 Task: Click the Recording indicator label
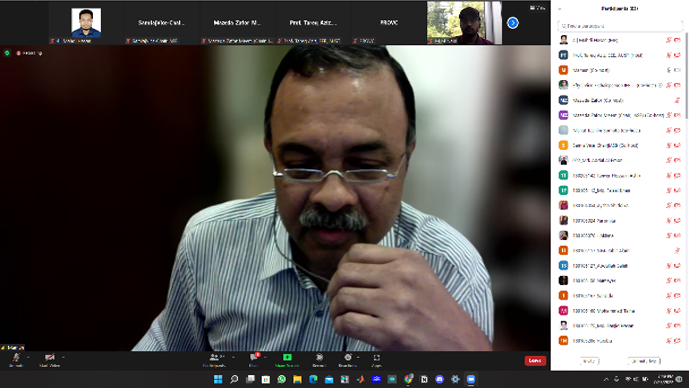tap(29, 53)
